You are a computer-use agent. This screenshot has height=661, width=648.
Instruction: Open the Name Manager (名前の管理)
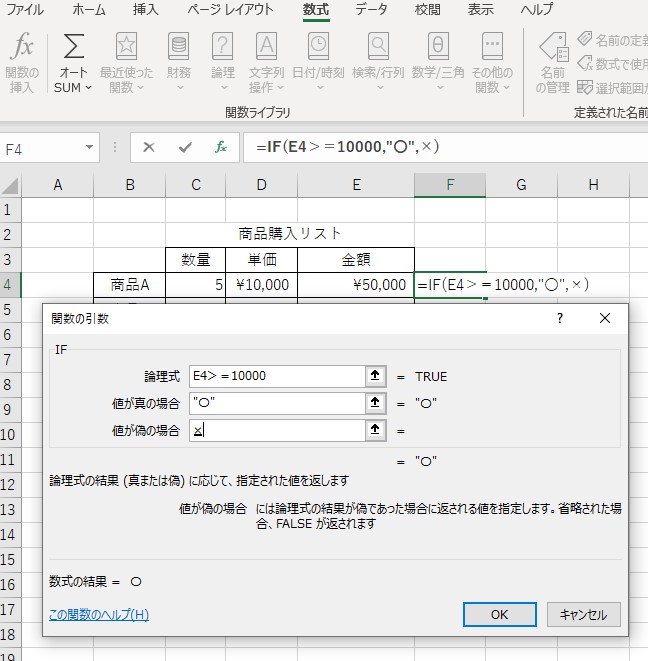coord(553,61)
